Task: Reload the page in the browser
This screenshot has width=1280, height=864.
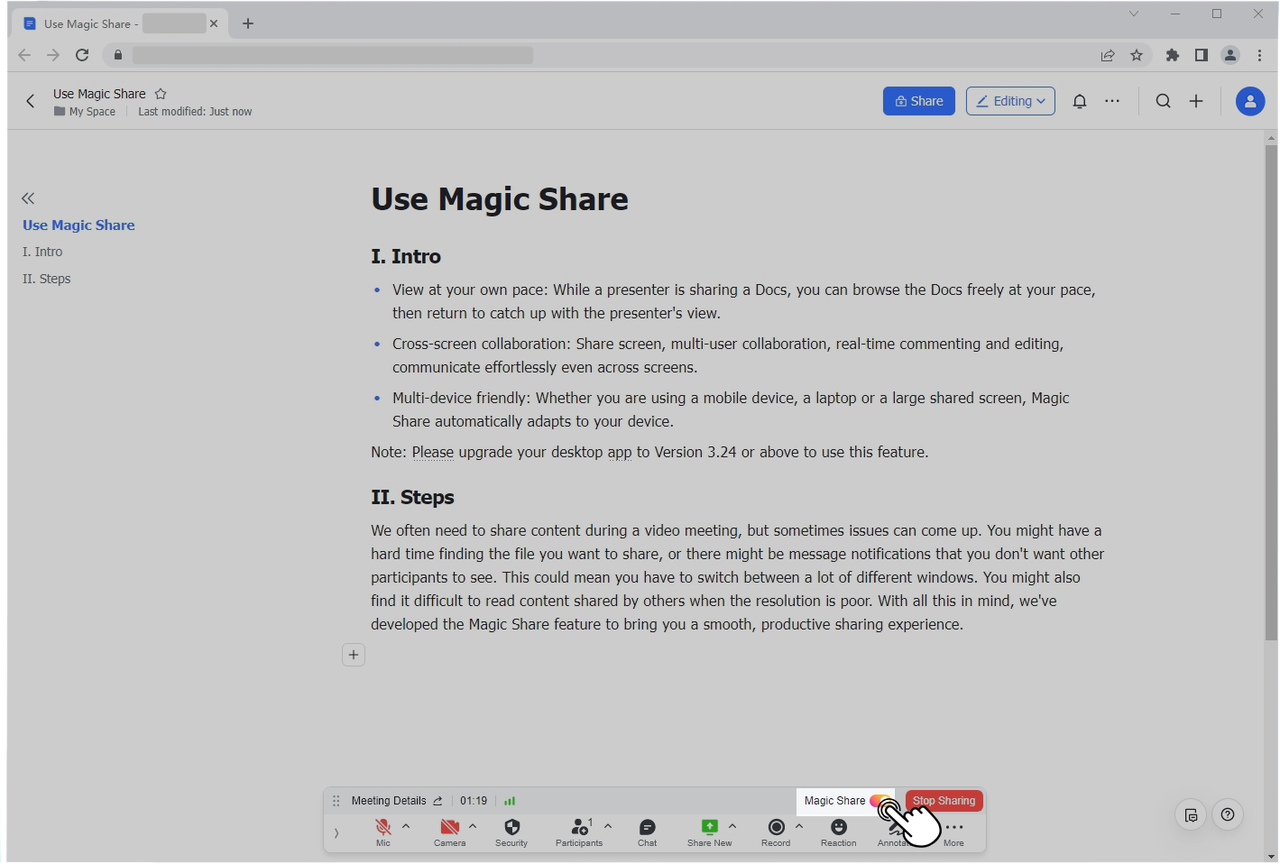Action: (82, 55)
